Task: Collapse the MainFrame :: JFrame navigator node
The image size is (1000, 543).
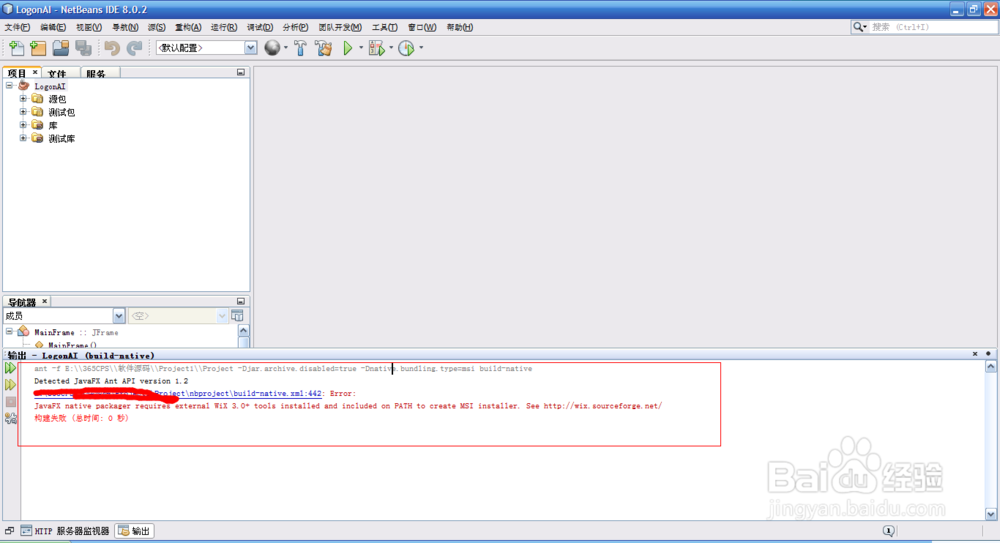Action: coord(10,332)
